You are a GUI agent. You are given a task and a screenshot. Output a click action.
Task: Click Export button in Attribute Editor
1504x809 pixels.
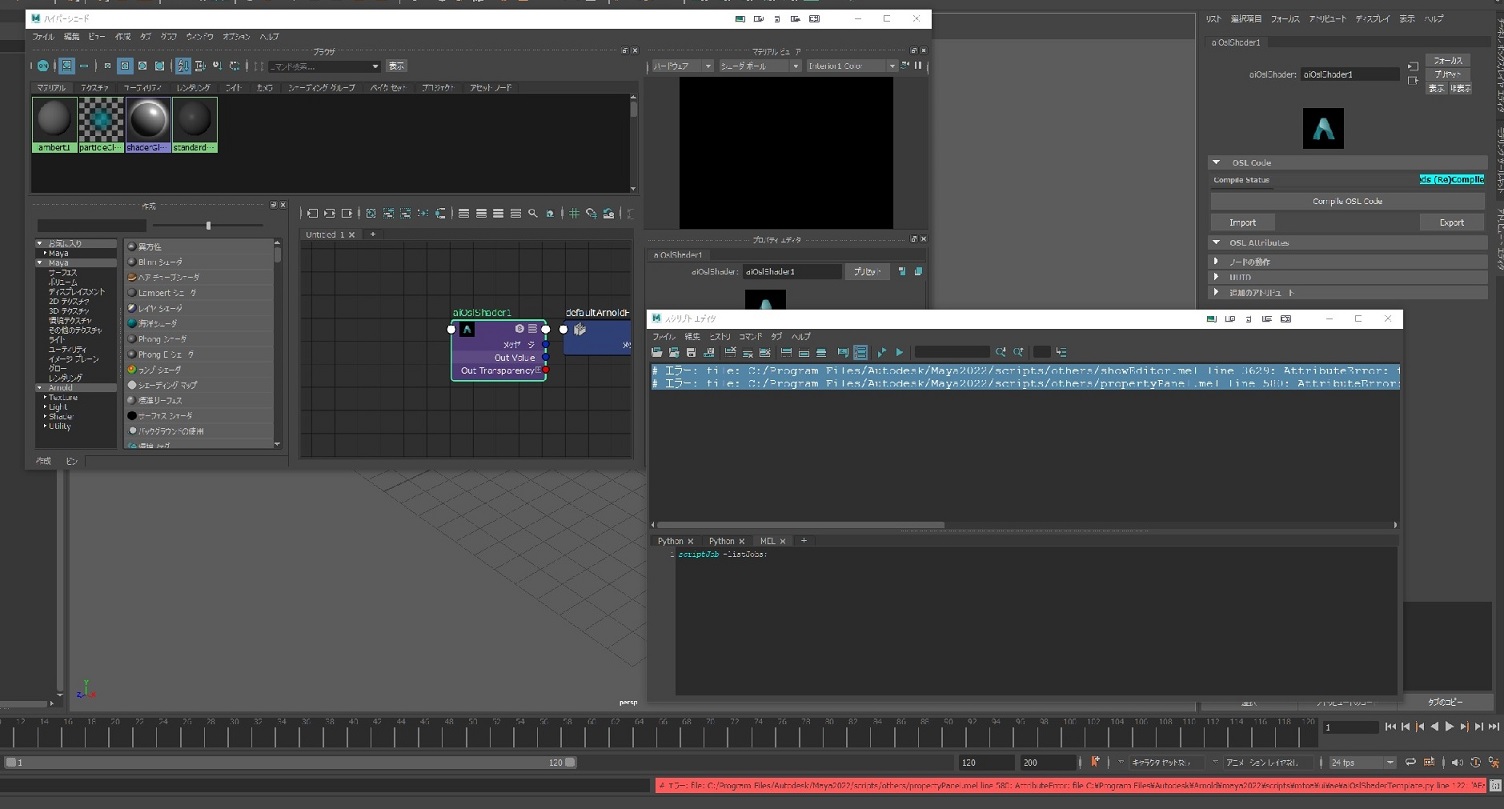pos(1451,223)
